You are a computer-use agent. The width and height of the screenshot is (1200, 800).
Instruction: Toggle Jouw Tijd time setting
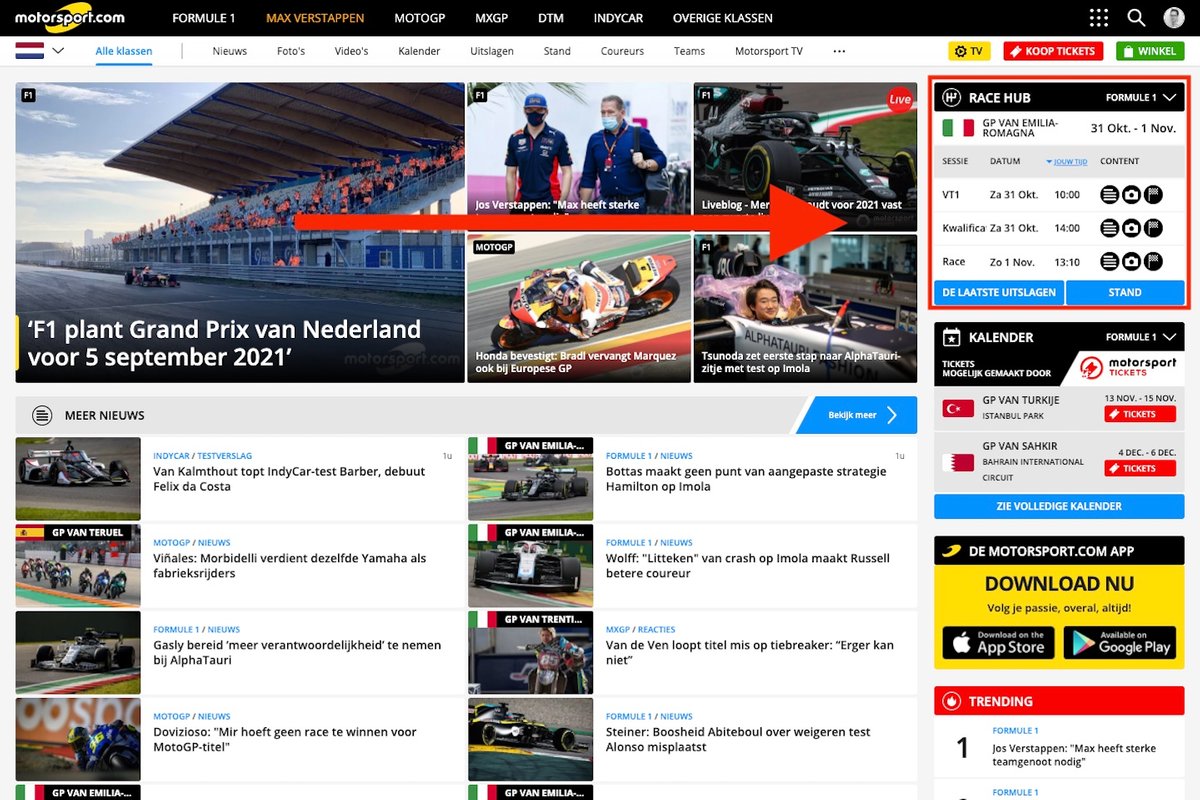pyautogui.click(x=1067, y=161)
